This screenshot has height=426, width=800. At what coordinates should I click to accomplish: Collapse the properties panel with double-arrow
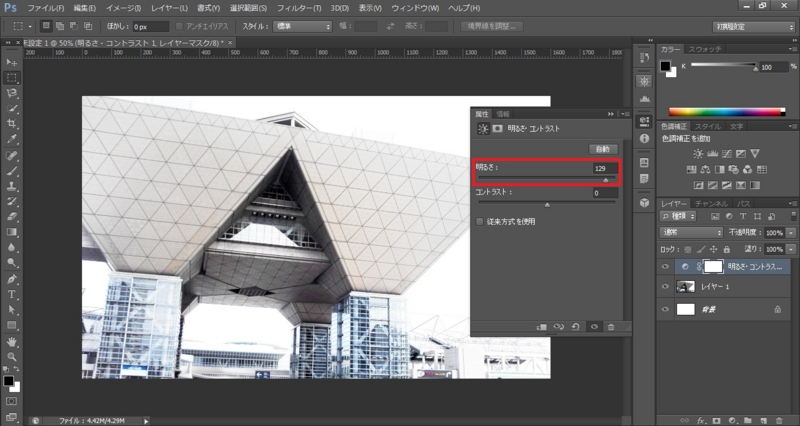click(611, 114)
